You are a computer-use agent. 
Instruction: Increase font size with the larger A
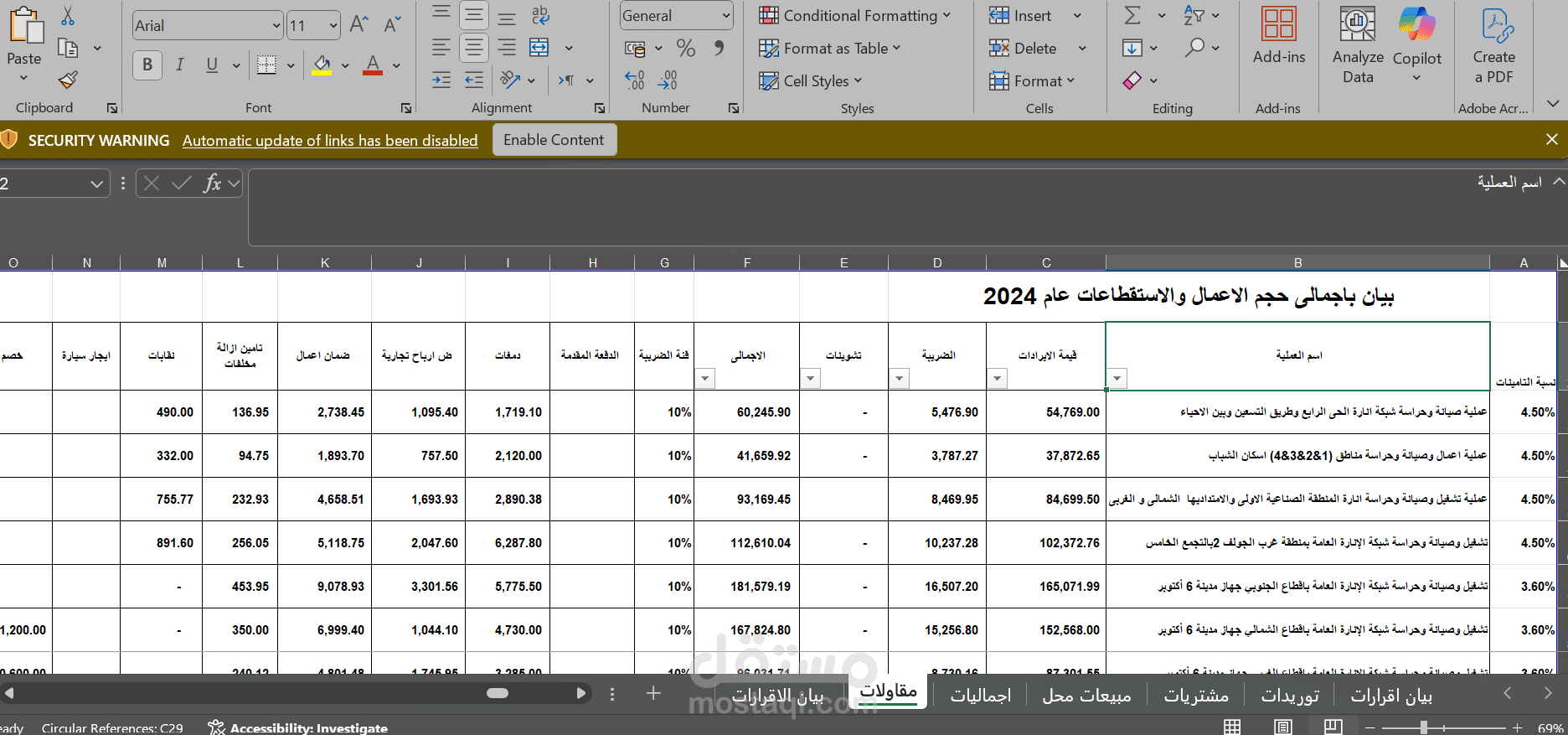point(359,25)
